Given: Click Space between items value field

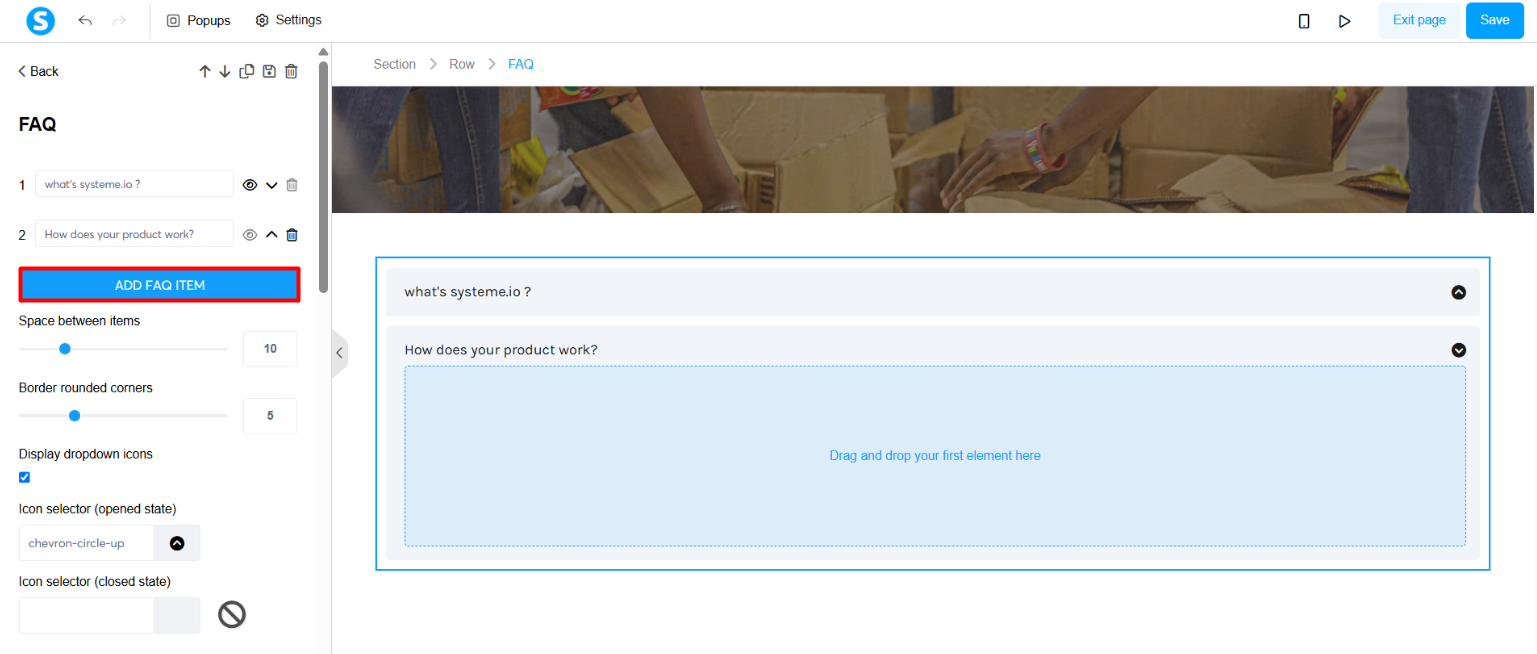Looking at the screenshot, I should (270, 349).
